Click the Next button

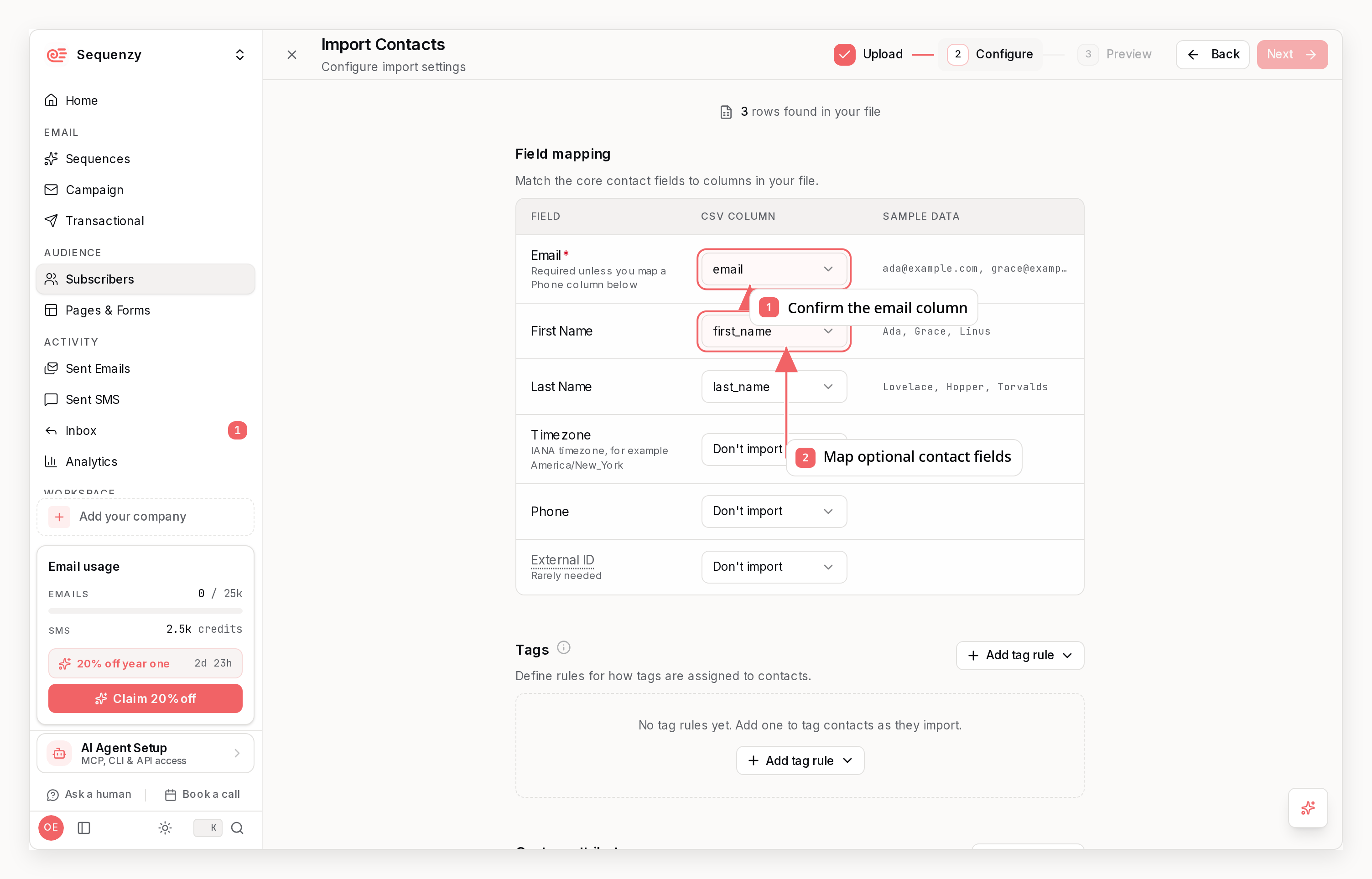1292,54
